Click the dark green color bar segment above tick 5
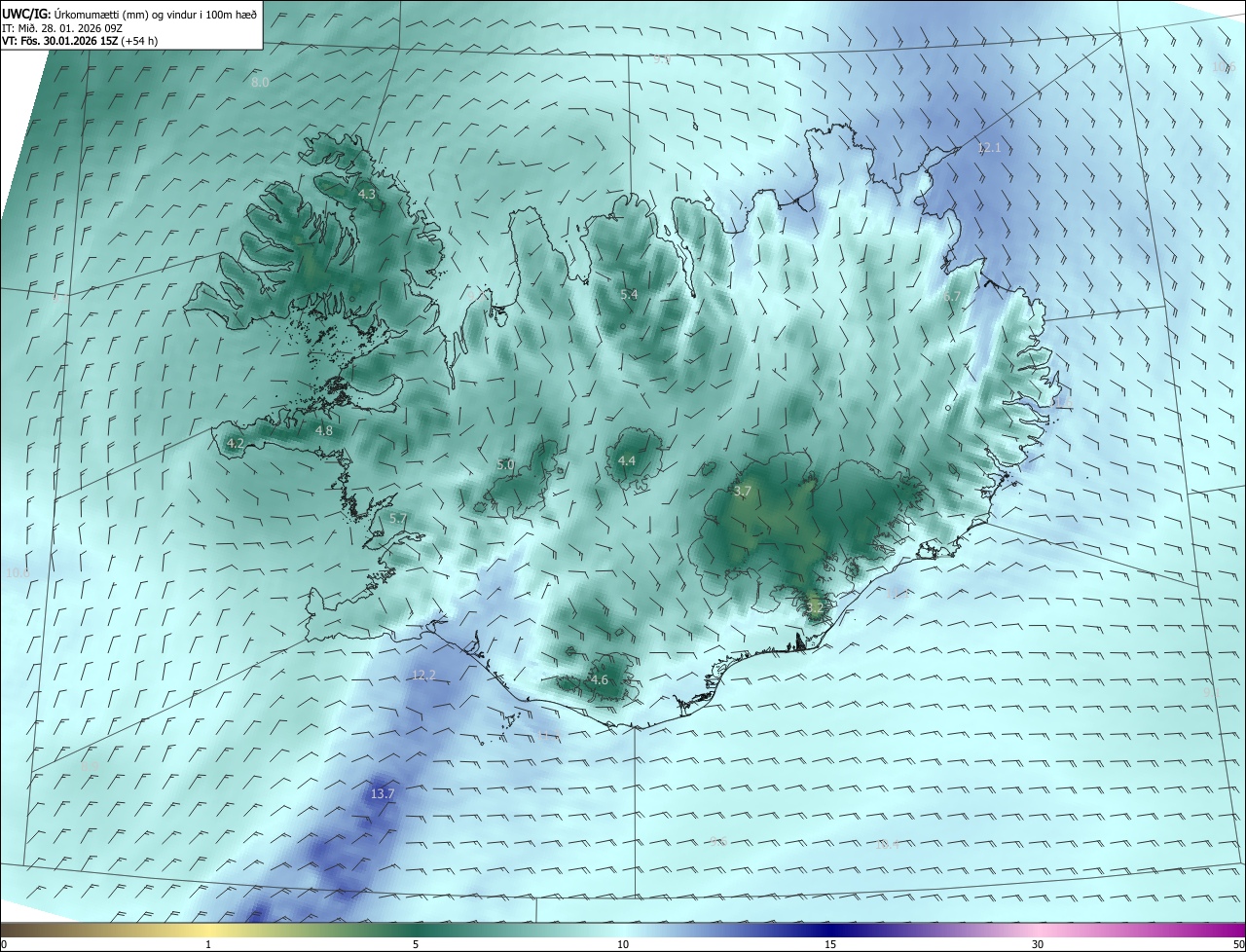Viewport: 1246px width, 952px height. click(x=416, y=930)
